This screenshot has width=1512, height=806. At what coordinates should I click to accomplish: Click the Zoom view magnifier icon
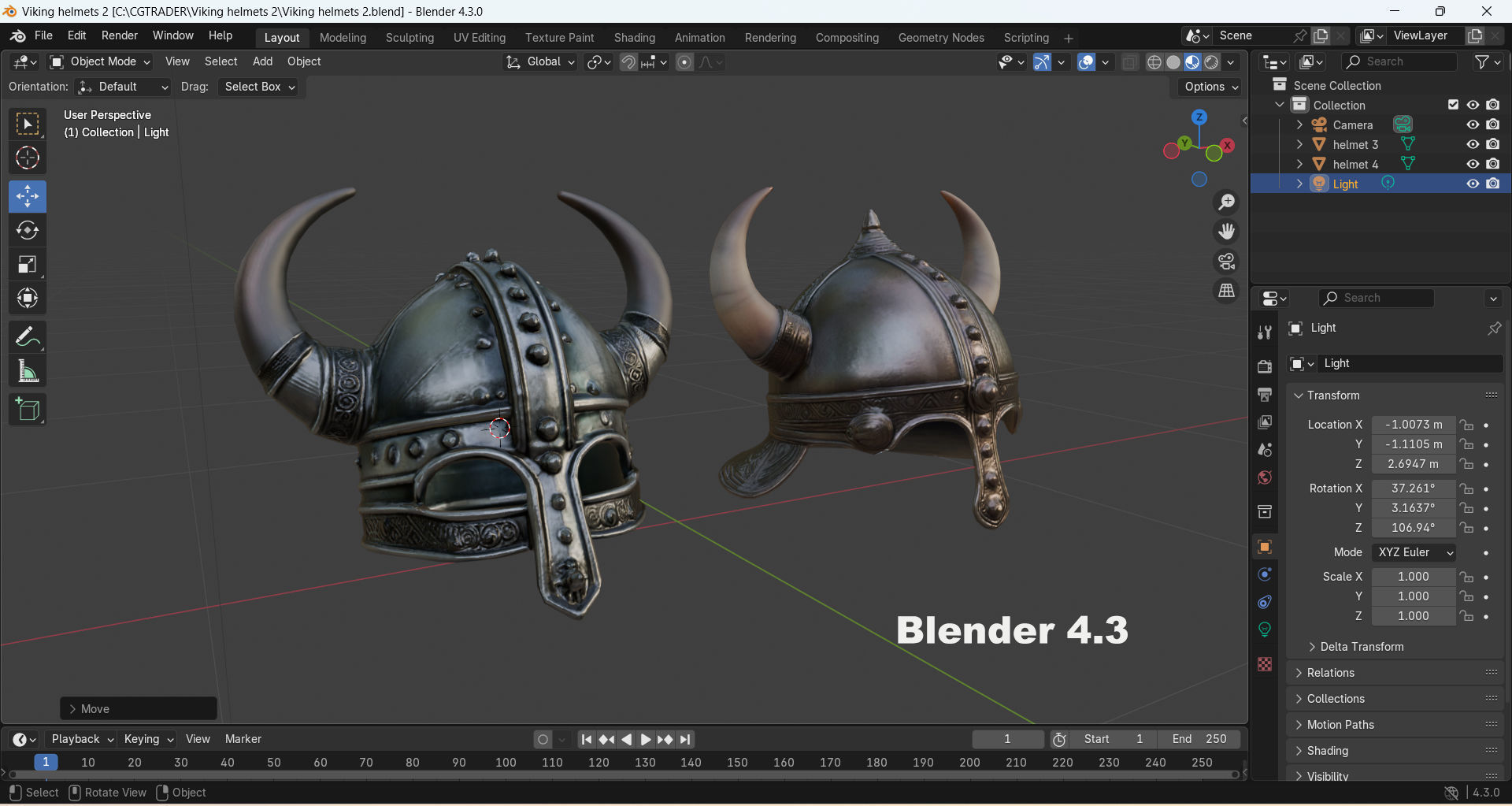[x=1227, y=202]
